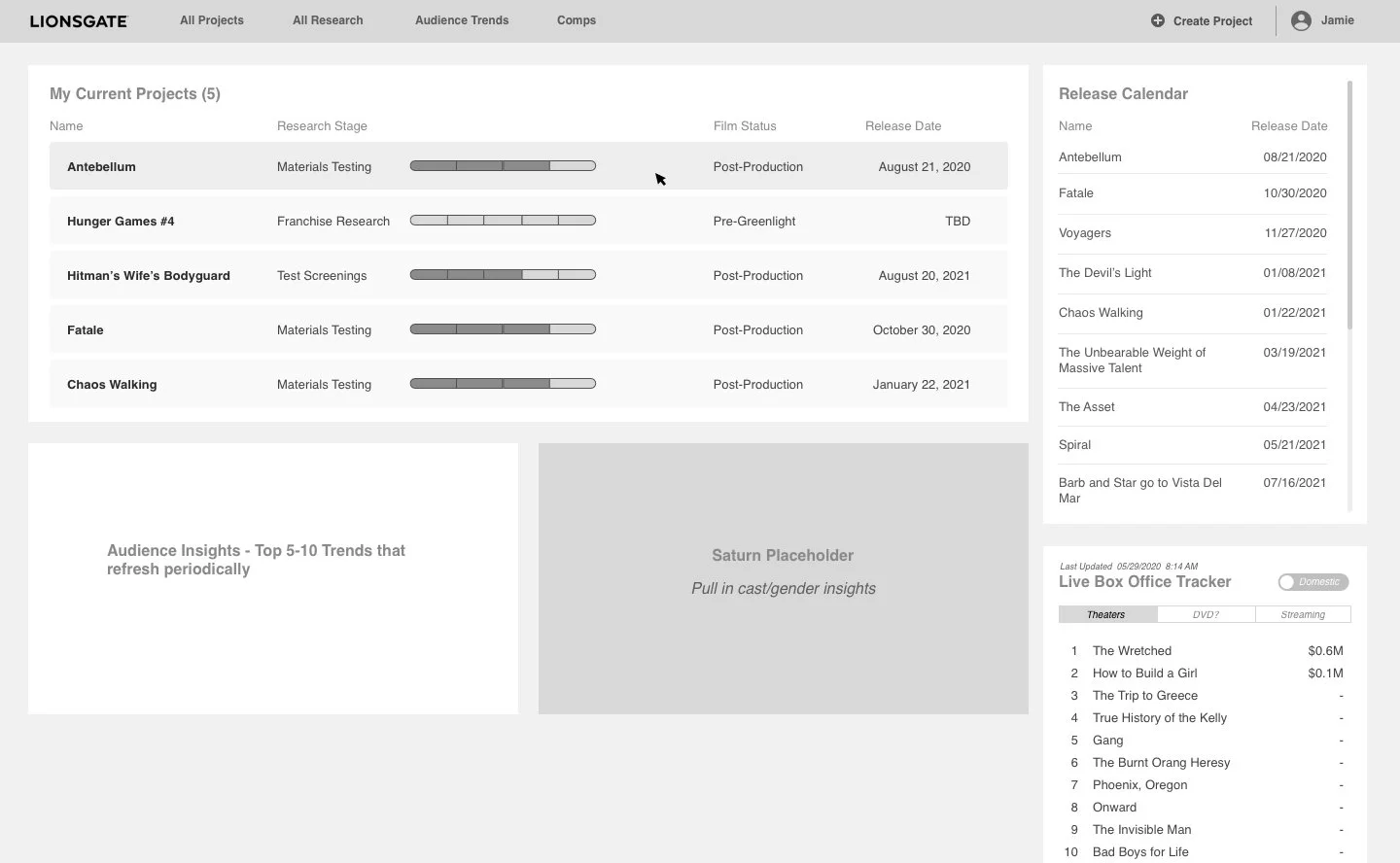Click The Invisible Man entry

click(1141, 830)
